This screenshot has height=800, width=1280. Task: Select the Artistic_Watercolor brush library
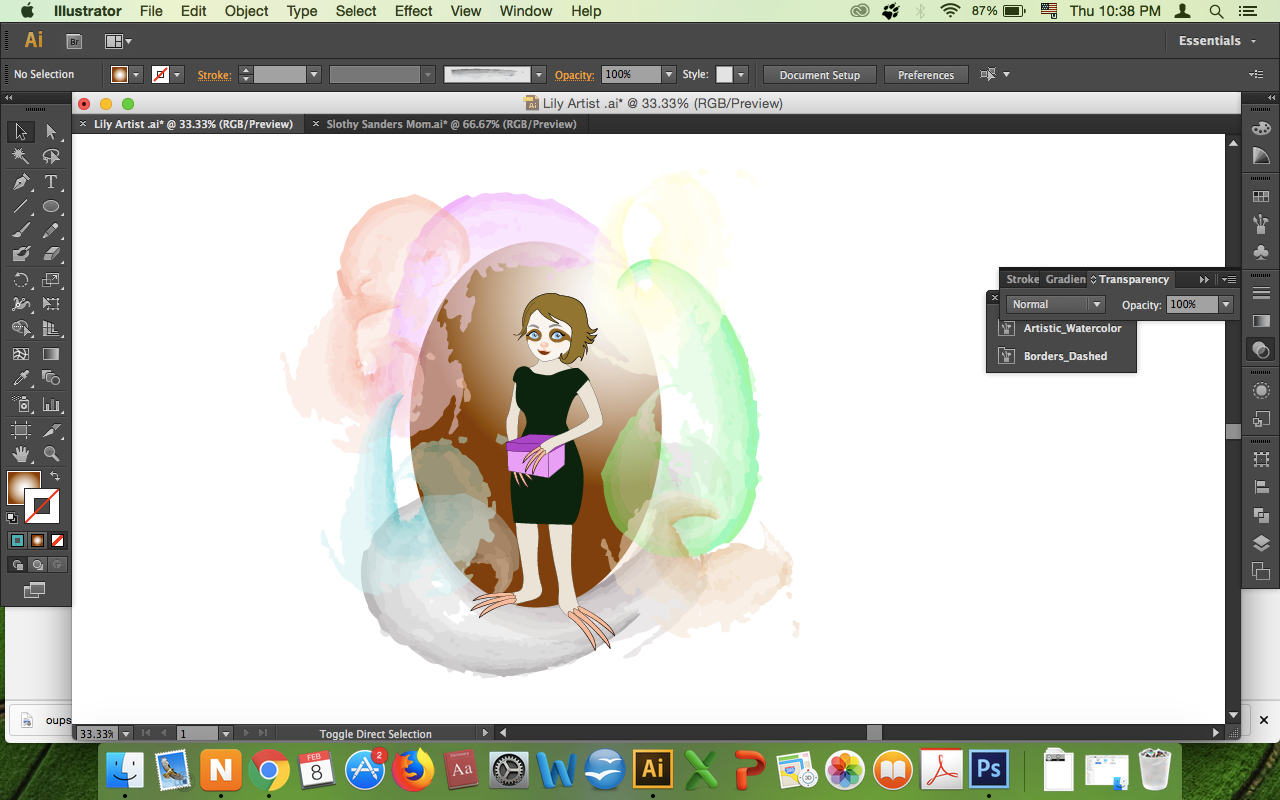tap(1072, 328)
